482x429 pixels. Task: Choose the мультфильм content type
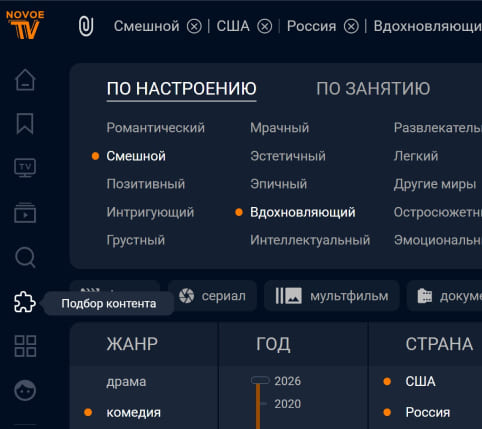[332, 296]
